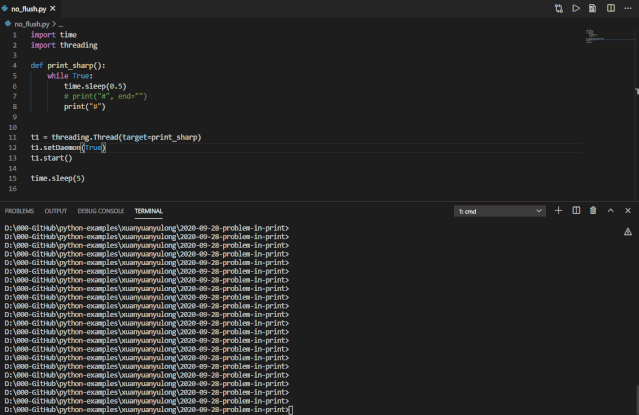This screenshot has width=639, height=415.
Task: Open the DEBUG CONSOLE tab
Action: click(101, 211)
